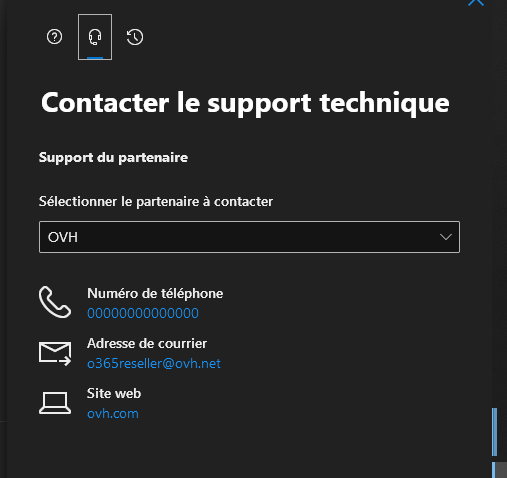Open the request history clock icon
Image resolution: width=507 pixels, height=478 pixels.
click(135, 37)
